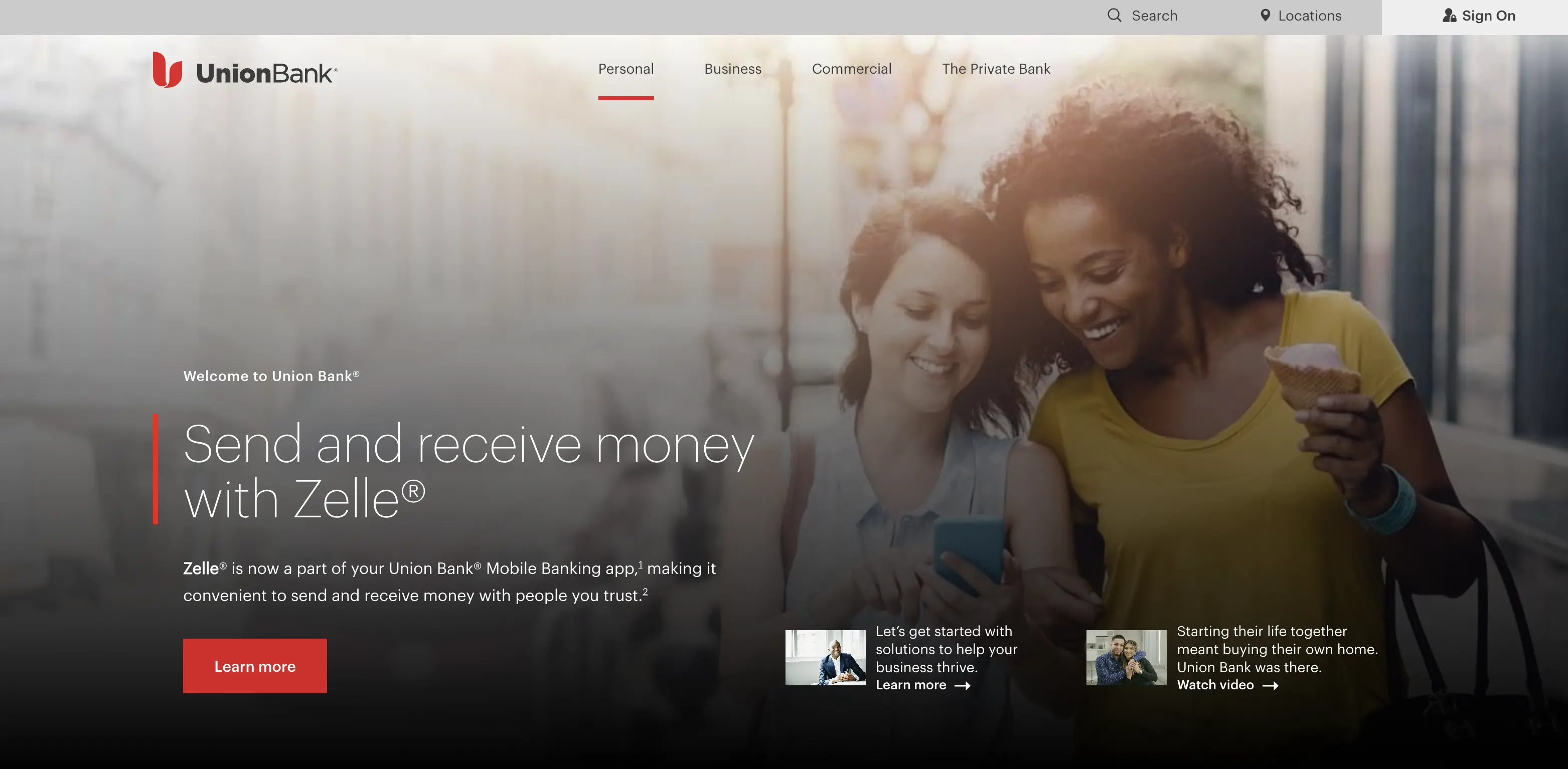Open the Sign On button
Image resolution: width=1568 pixels, height=769 pixels.
pos(1475,17)
